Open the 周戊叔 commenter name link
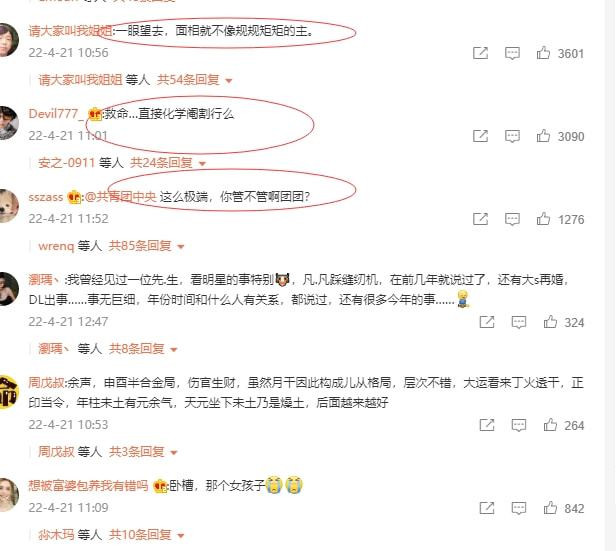This screenshot has height=551, width=616. point(46,383)
